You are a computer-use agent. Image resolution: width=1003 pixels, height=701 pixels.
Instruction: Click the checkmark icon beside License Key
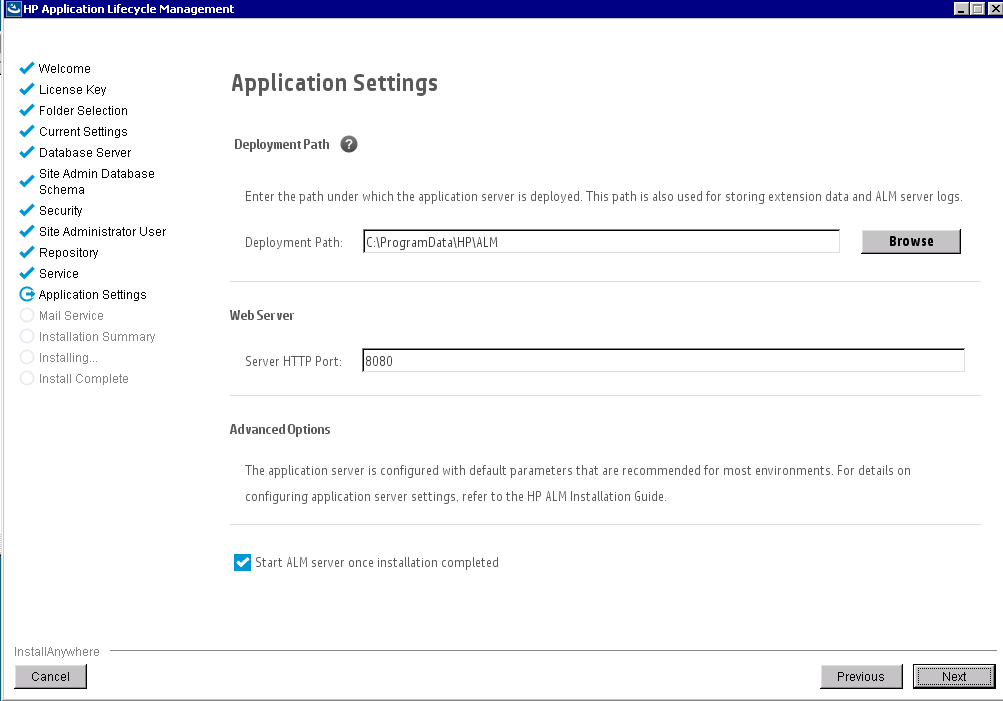click(x=27, y=89)
